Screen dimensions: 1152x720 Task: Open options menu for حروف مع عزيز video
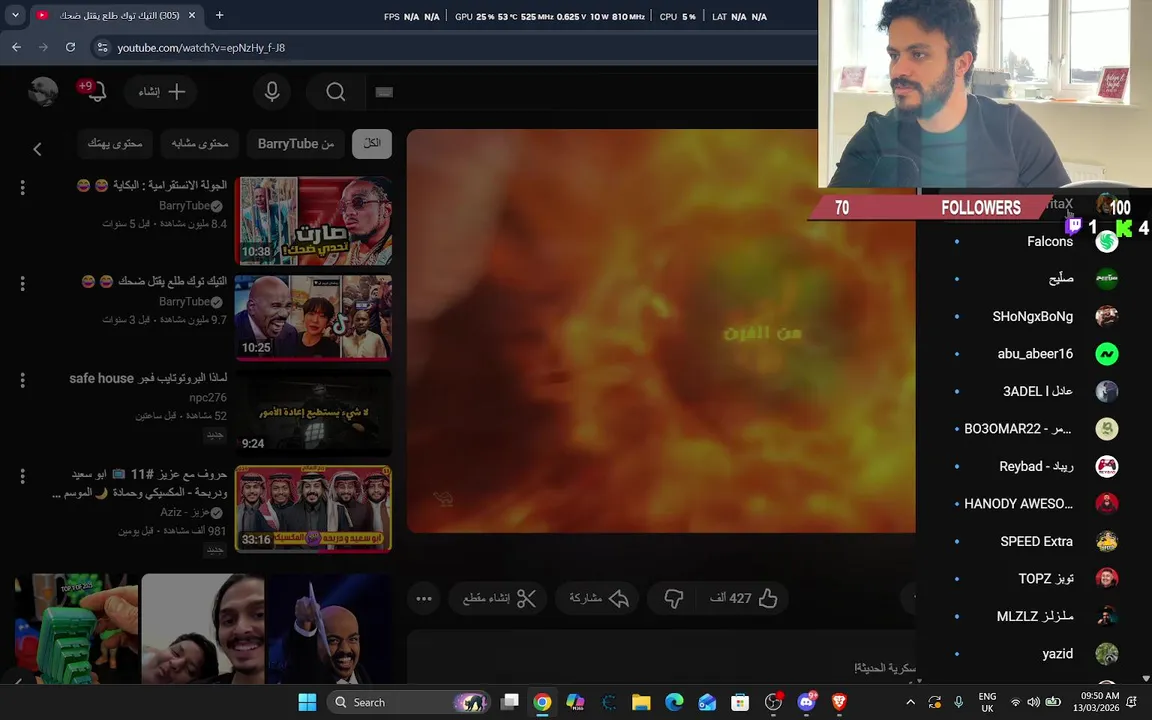pyautogui.click(x=23, y=476)
